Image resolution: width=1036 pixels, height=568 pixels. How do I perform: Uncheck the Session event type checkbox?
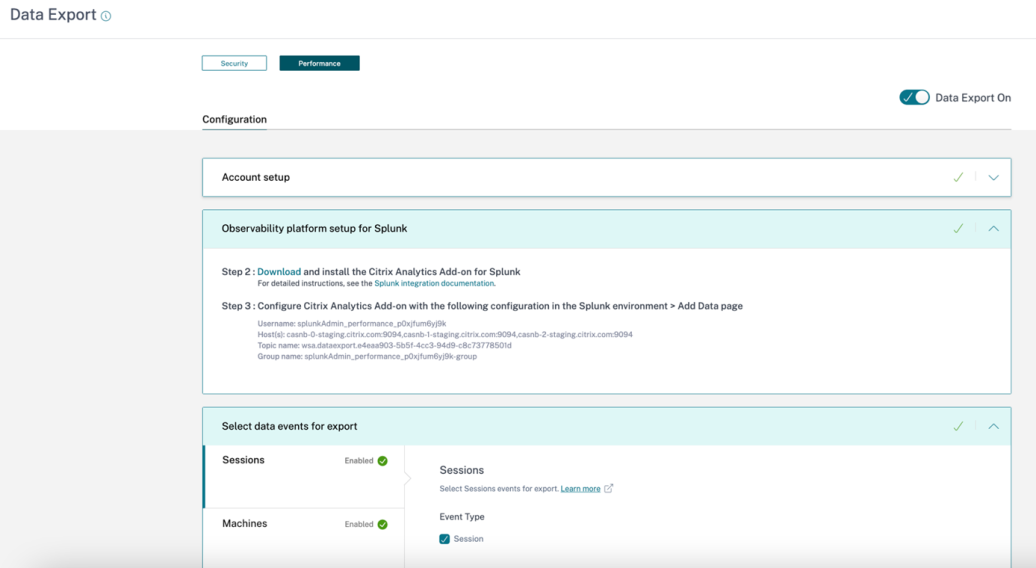[445, 539]
